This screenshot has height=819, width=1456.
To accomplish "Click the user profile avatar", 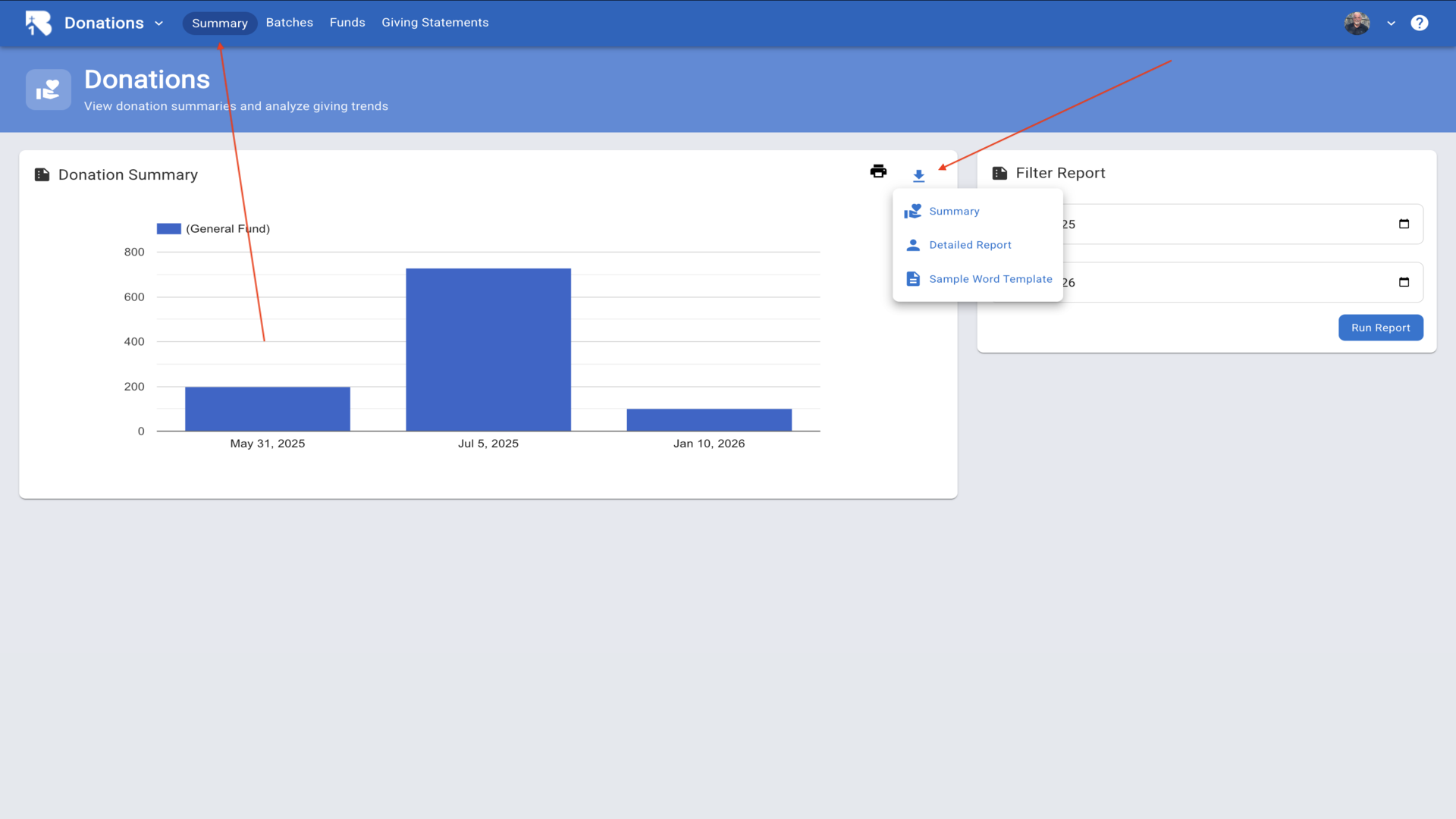I will click(x=1357, y=23).
